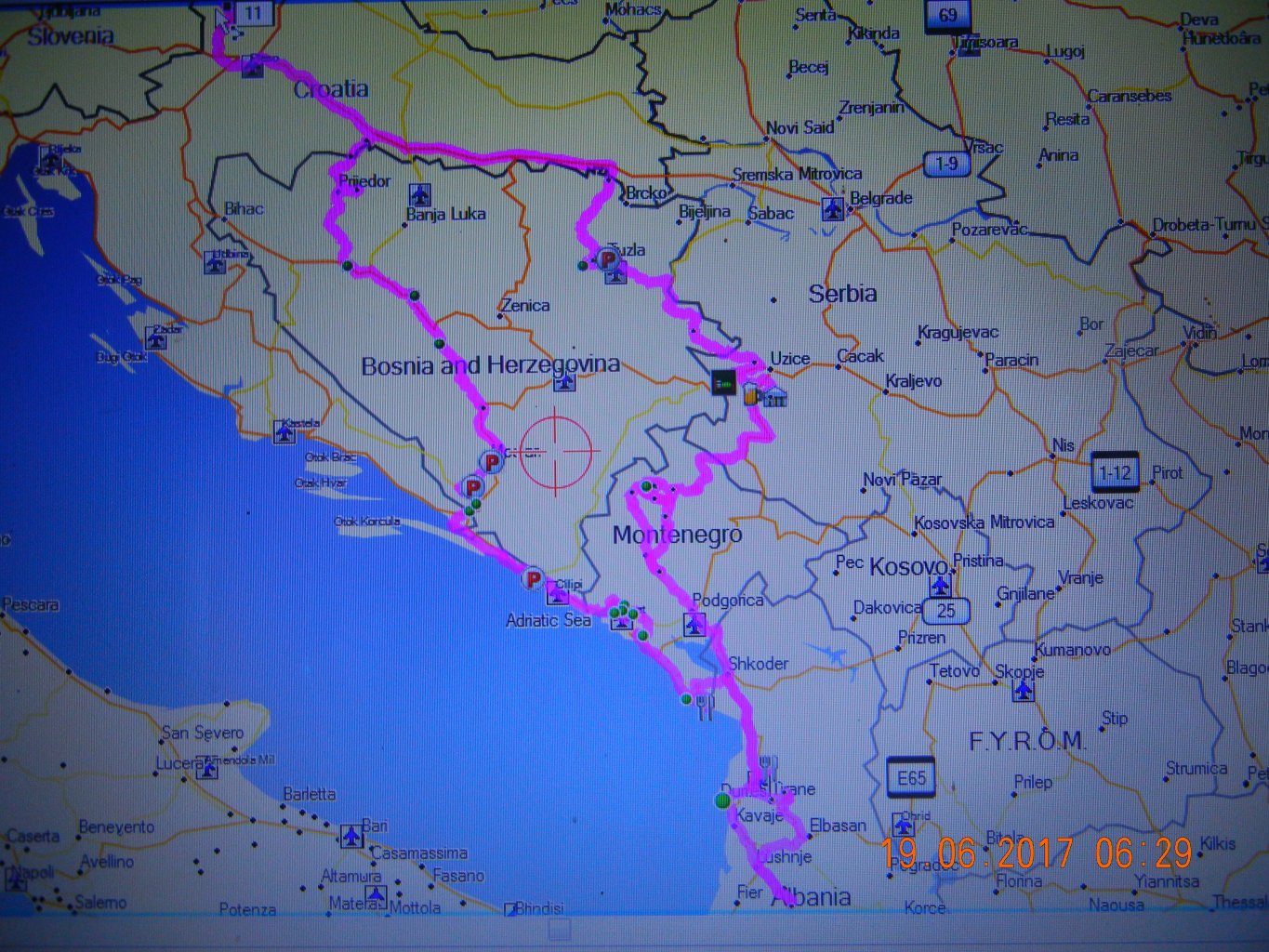Click the Kosovska Mitrovica label
1269x952 pixels.
[985, 522]
